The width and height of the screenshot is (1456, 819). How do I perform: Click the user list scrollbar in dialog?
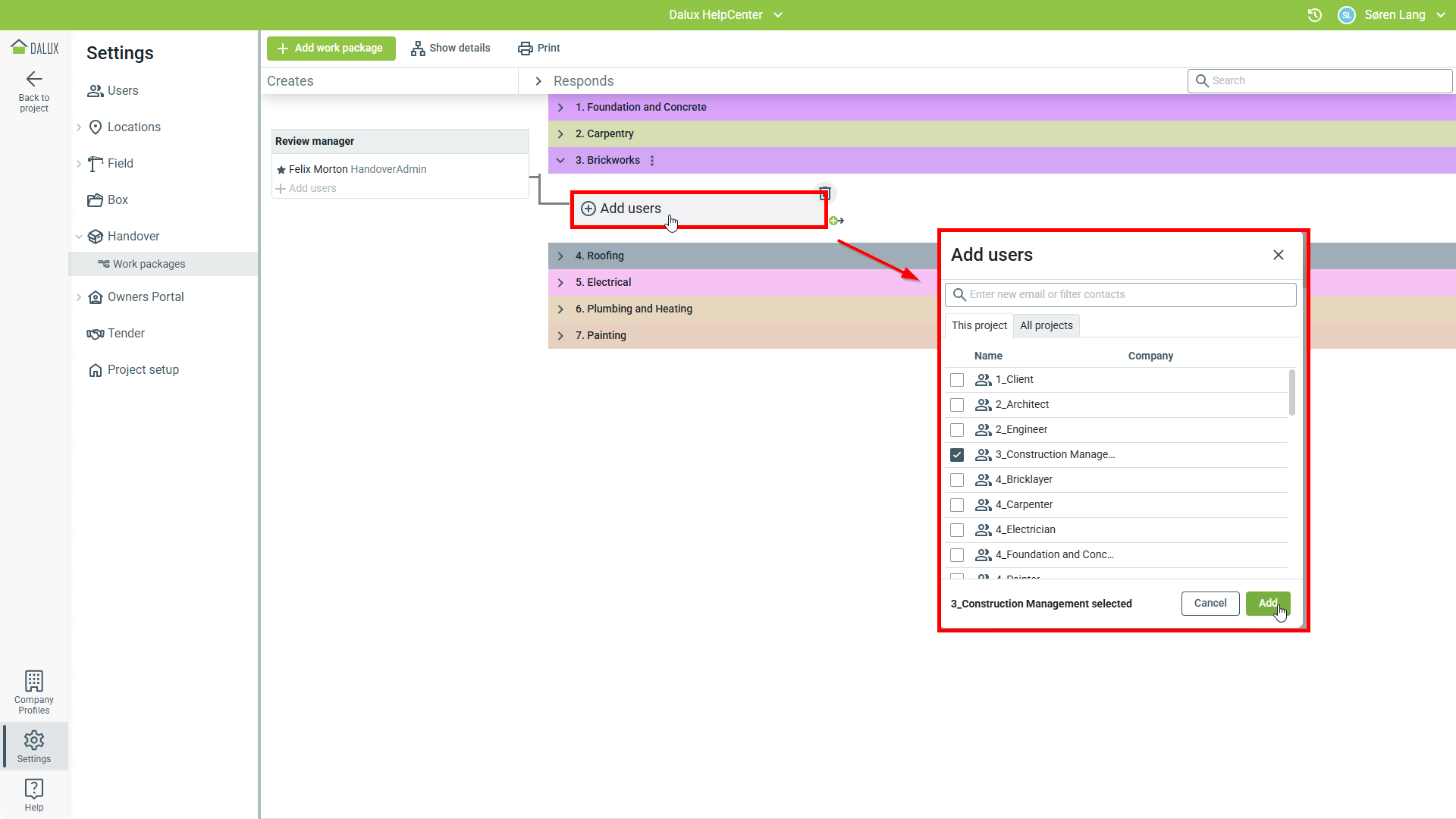pos(1291,393)
